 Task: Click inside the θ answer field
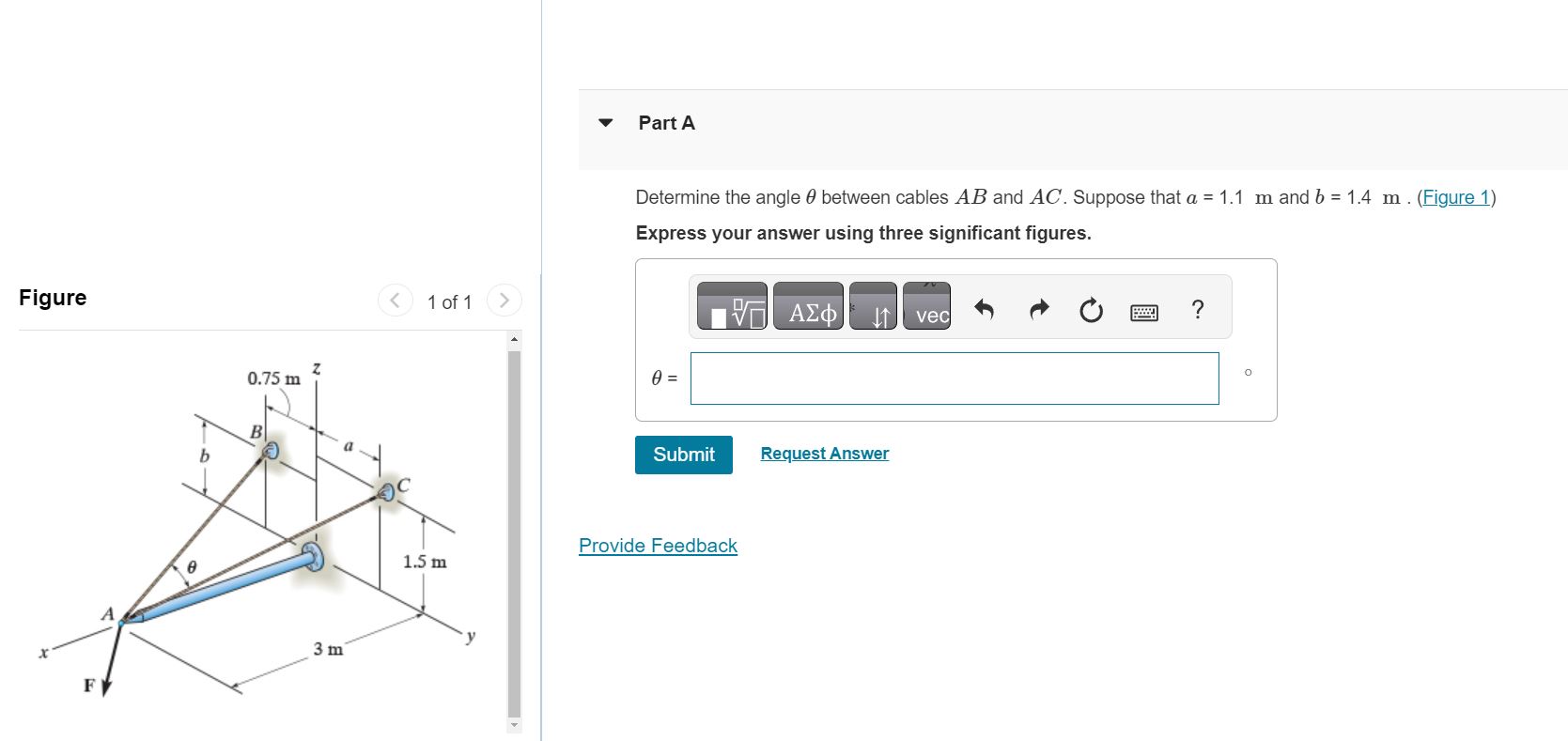(x=954, y=378)
